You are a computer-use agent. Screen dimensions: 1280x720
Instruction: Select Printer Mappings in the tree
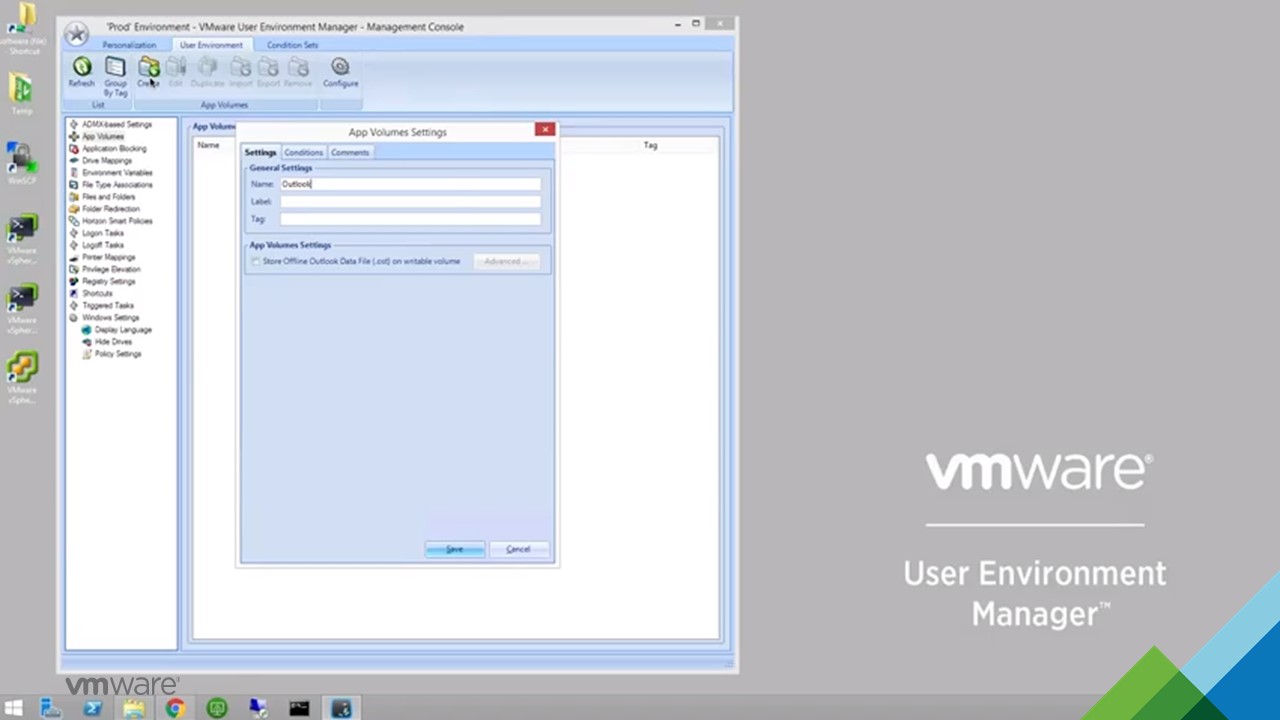click(x=108, y=257)
